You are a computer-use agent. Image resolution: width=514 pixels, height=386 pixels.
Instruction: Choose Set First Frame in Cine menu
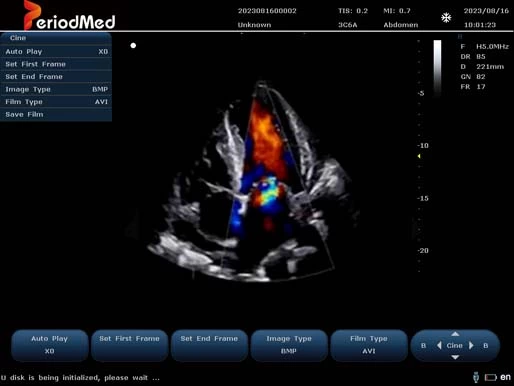pyautogui.click(x=56, y=64)
